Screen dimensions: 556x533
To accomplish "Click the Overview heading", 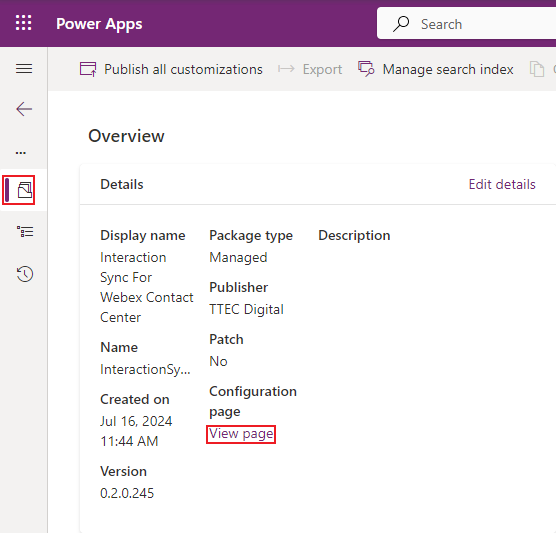I will pos(126,136).
